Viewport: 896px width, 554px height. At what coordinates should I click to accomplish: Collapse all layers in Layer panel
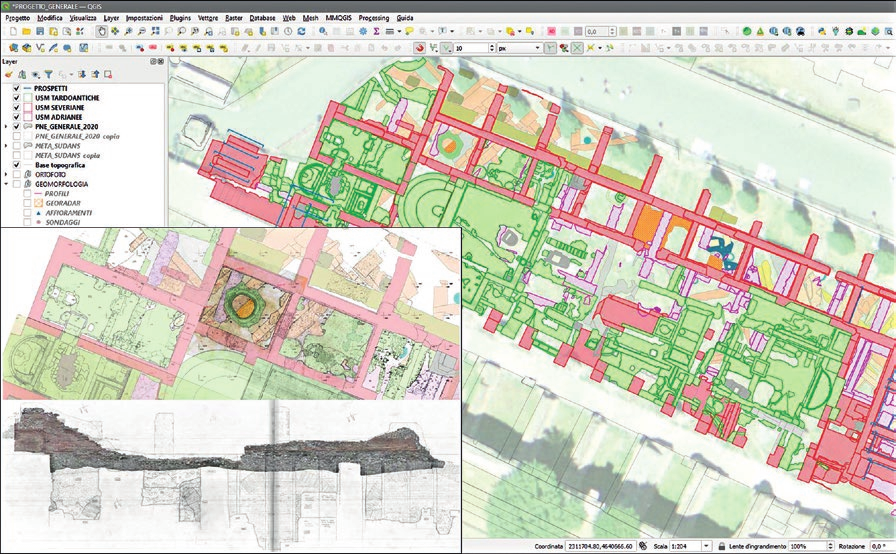(95, 74)
